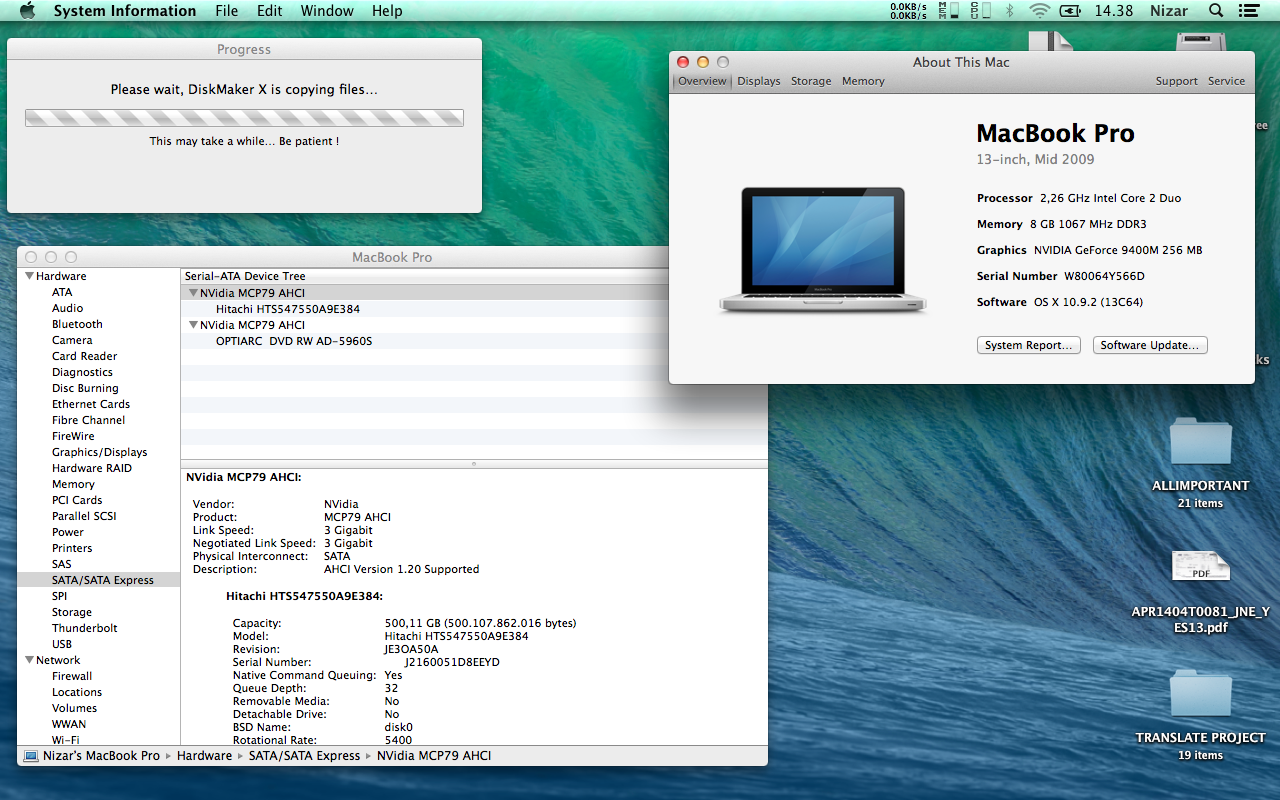Select Hitachi HTS547550A9E384 in device tree
Viewport: 1280px width, 800px height.
(288, 309)
